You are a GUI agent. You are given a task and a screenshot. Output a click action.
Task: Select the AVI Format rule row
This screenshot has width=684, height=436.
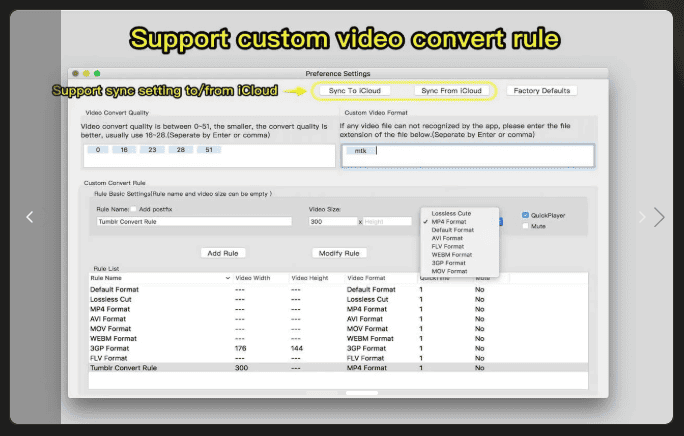pos(338,319)
